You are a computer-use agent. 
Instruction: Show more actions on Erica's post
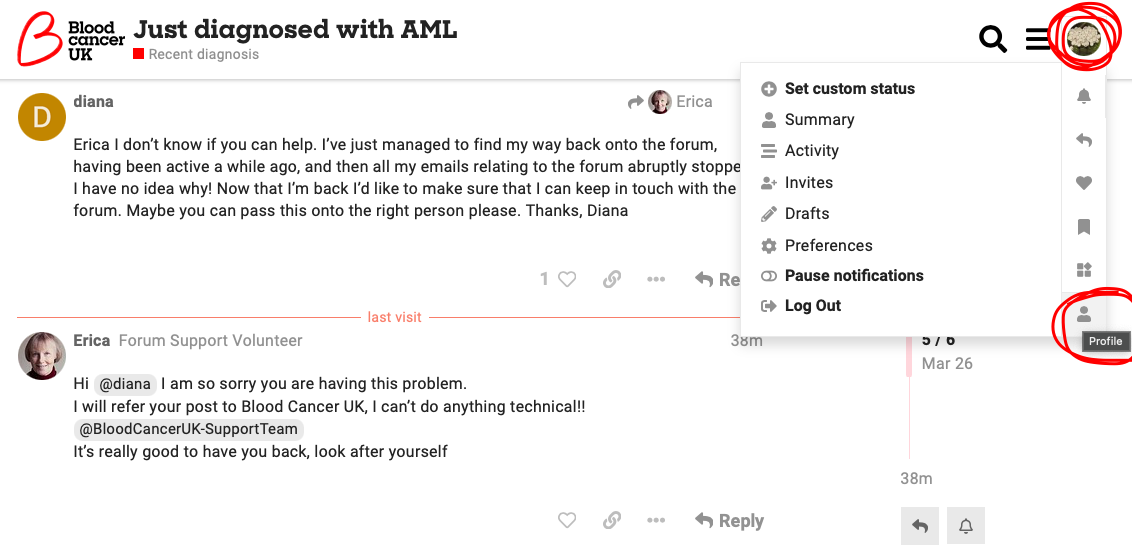pyautogui.click(x=656, y=520)
